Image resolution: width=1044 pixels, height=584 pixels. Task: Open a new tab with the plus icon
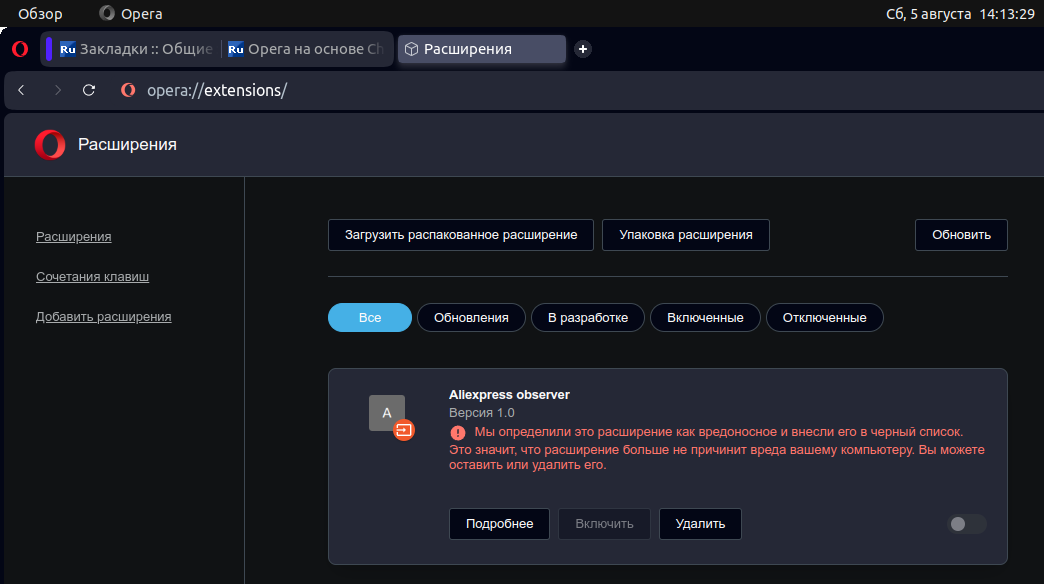[x=583, y=49]
